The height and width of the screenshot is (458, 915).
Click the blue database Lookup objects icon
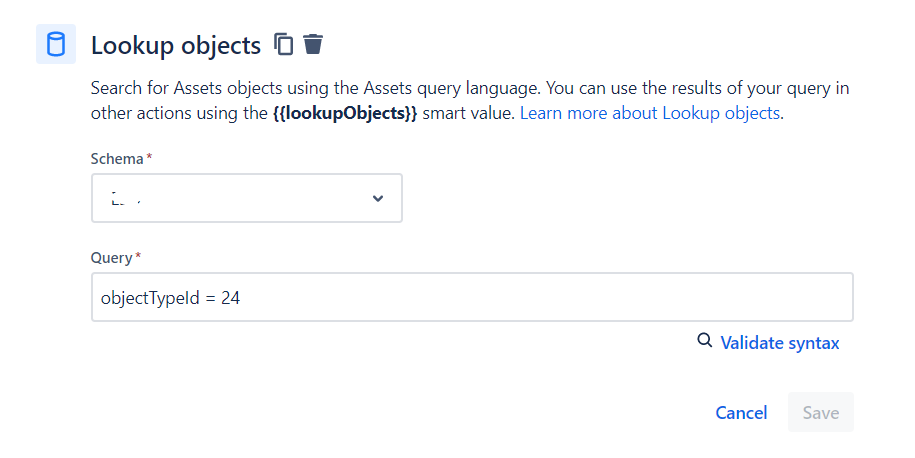pos(56,44)
